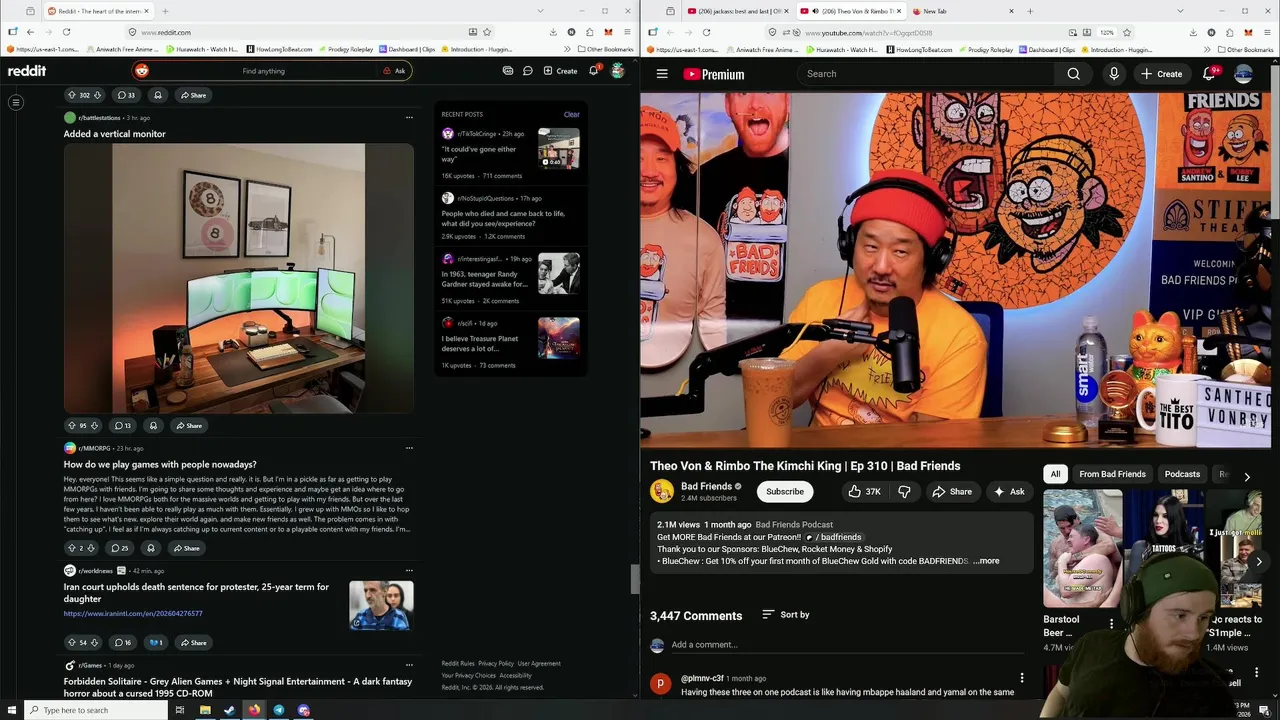Open Reddit user avatar menu
This screenshot has height=720, width=1280.
point(618,71)
